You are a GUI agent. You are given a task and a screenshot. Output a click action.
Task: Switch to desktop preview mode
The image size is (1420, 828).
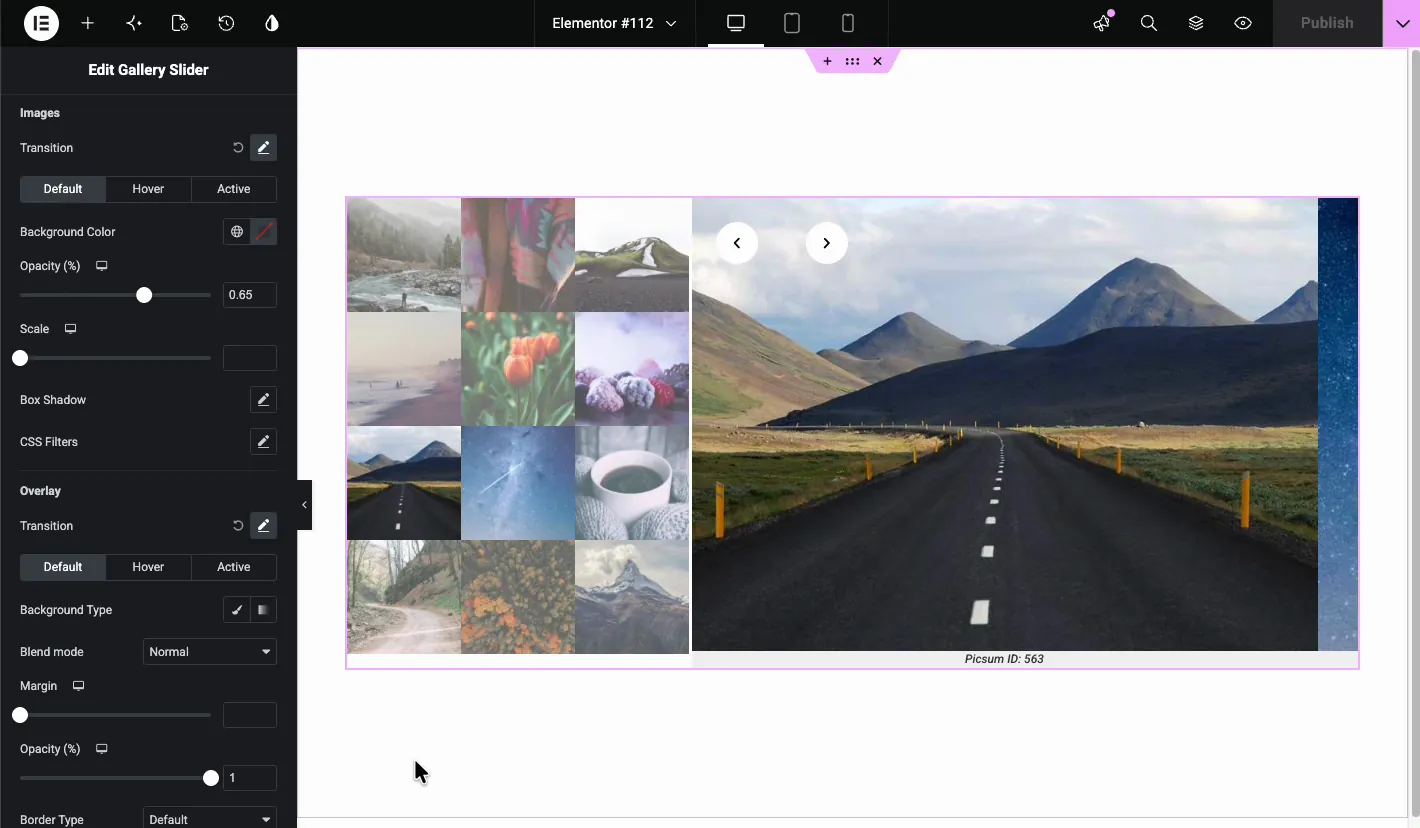pyautogui.click(x=736, y=23)
